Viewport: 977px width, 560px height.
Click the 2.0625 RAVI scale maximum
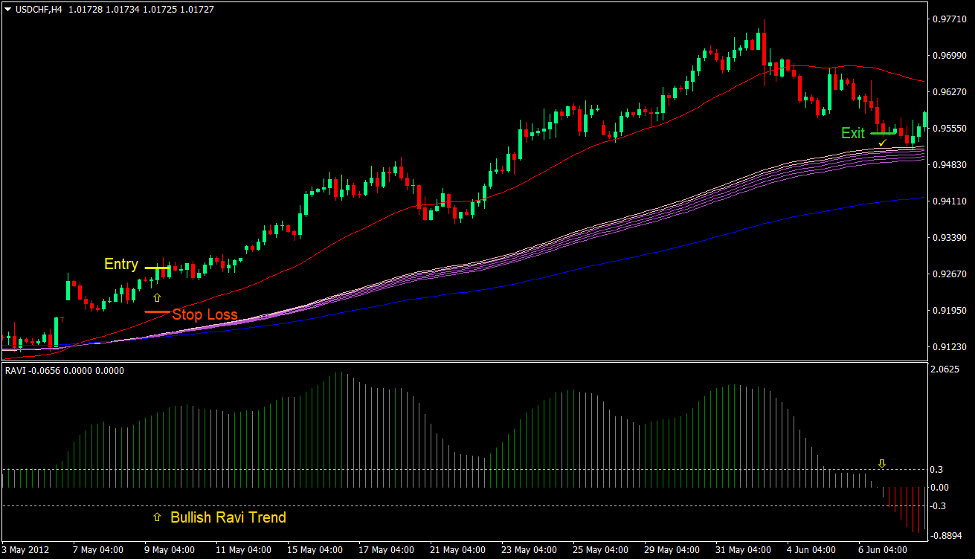(945, 369)
